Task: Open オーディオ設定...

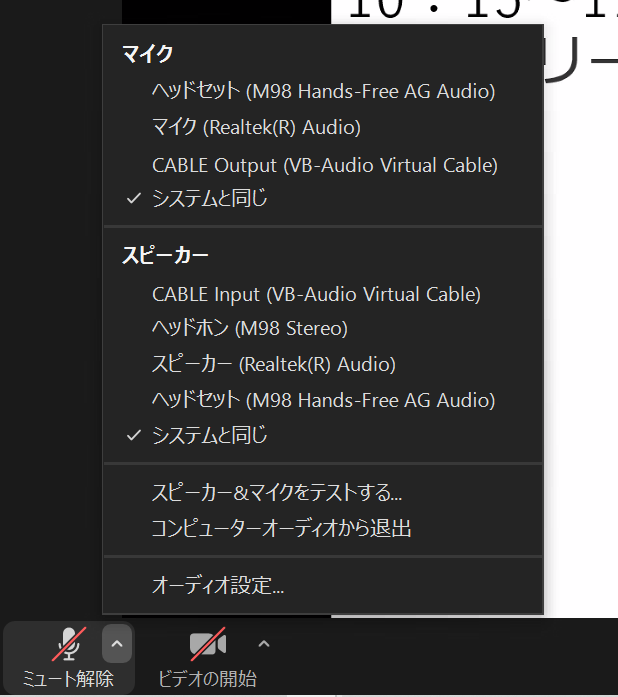Action: tap(323, 585)
